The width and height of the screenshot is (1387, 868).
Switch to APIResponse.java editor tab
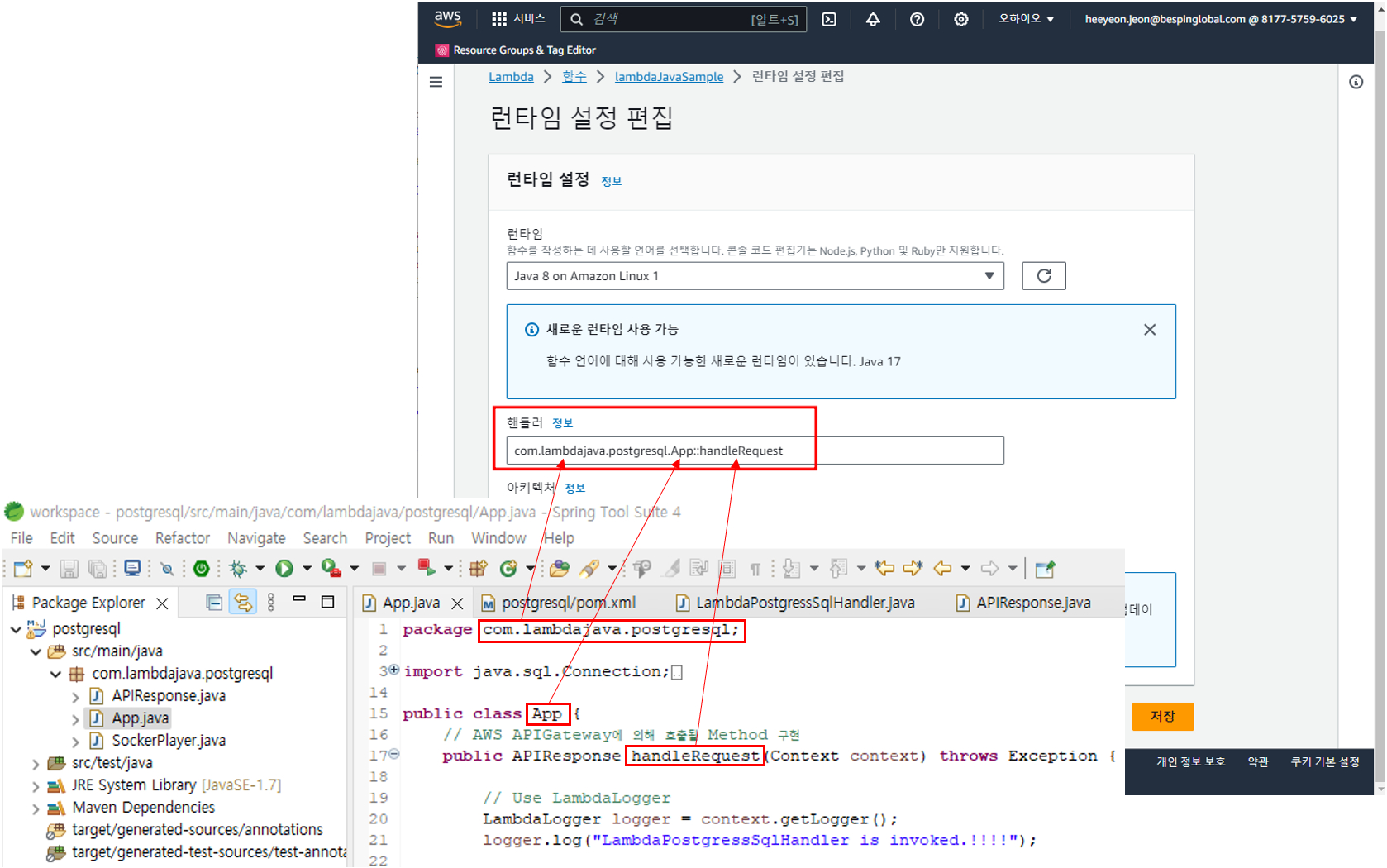1023,603
